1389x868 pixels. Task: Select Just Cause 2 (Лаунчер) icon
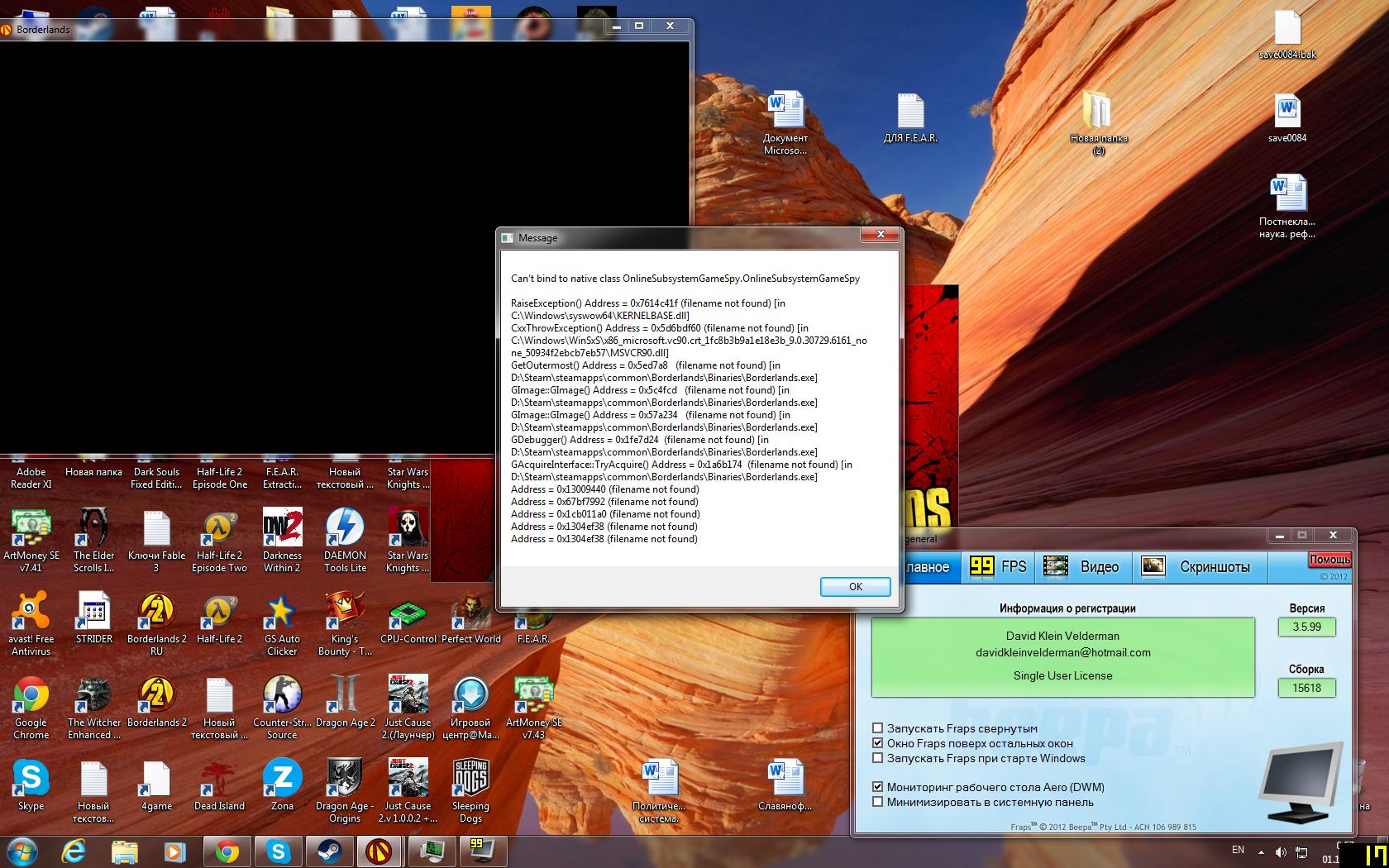click(408, 708)
